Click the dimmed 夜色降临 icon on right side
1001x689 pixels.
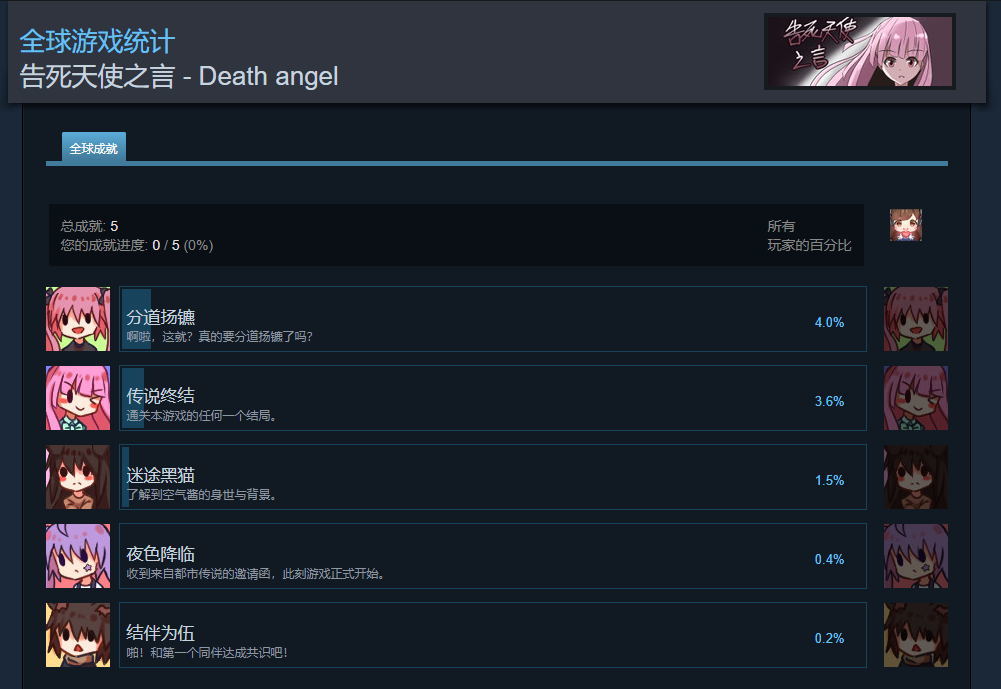[915, 556]
